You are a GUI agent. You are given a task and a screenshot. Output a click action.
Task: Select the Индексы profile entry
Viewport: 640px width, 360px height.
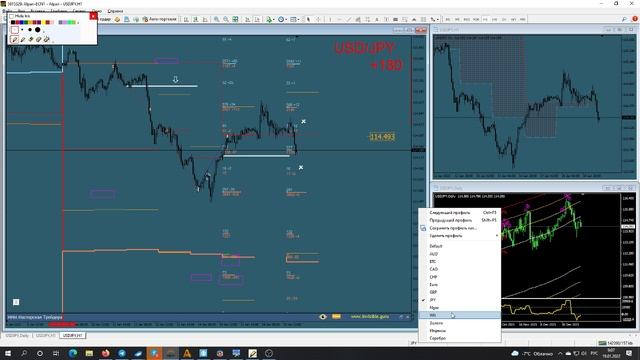(x=459, y=331)
